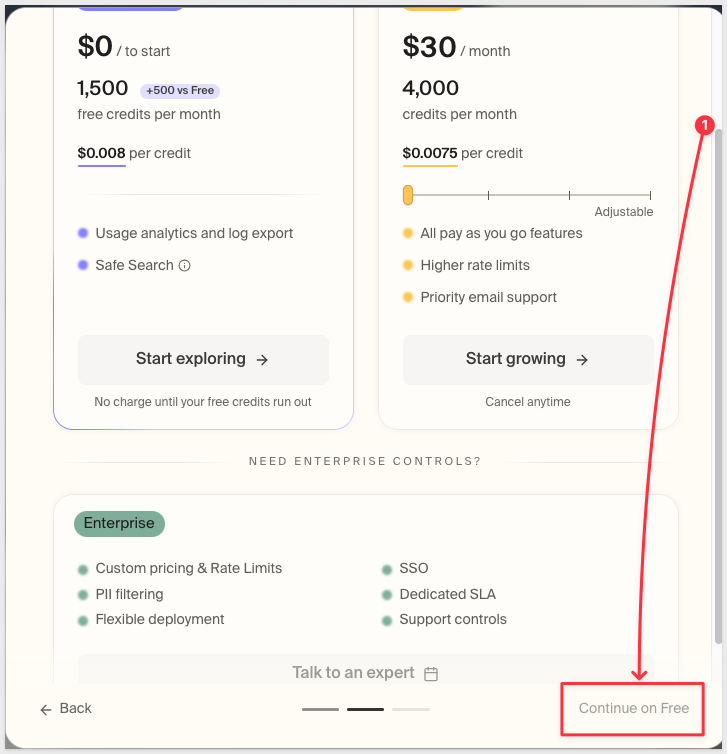Click the red annotation marker numbered 1
The image size is (727, 754).
click(x=704, y=126)
